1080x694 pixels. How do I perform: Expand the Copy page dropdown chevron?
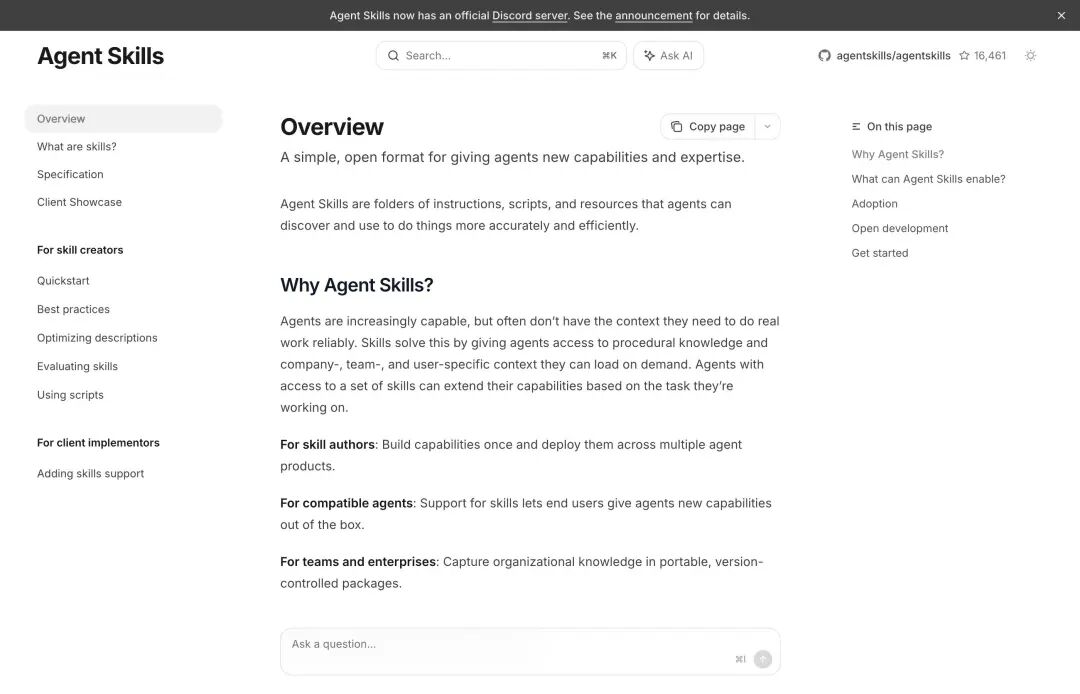coord(767,127)
